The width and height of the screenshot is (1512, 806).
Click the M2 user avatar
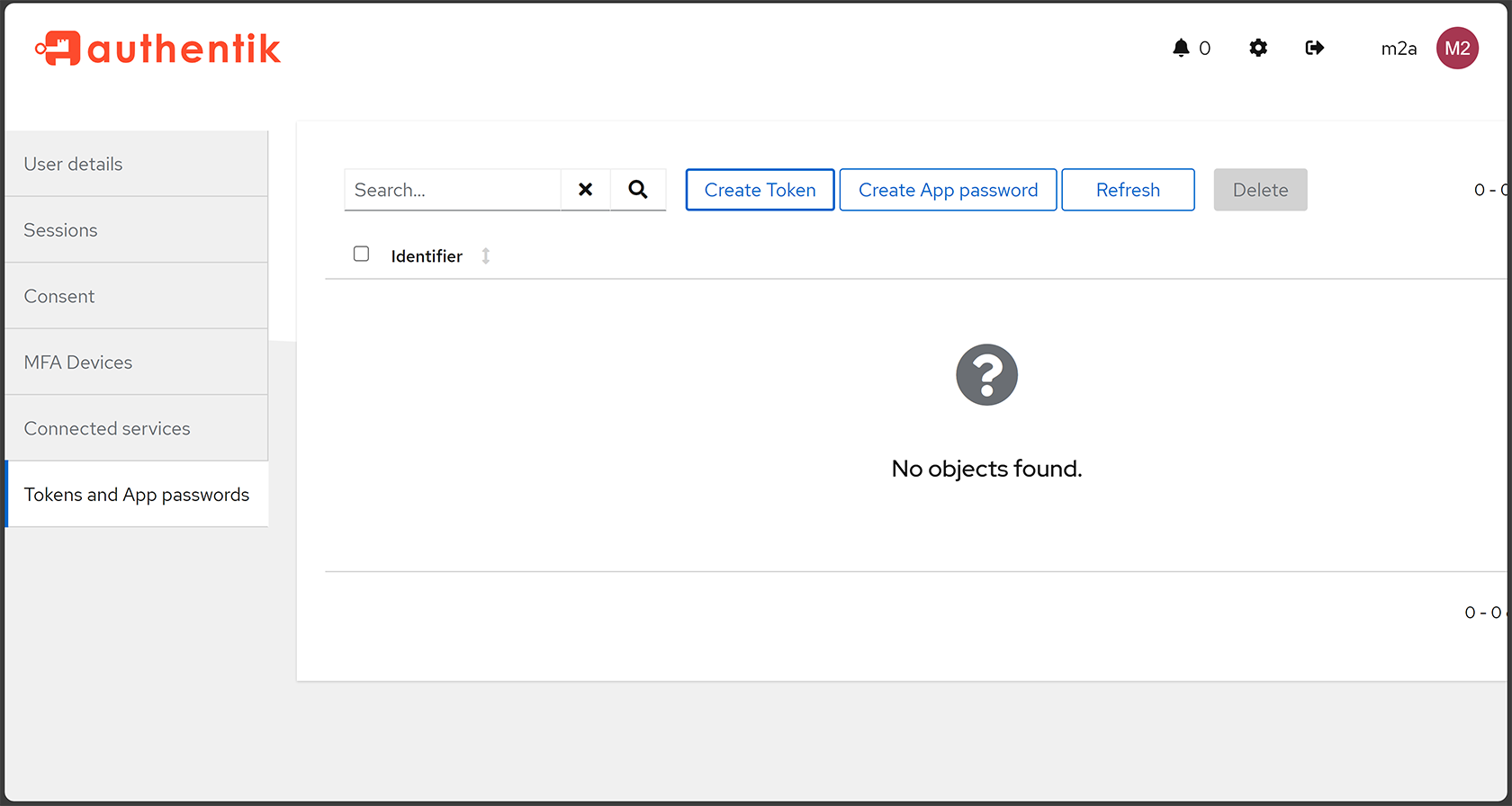pyautogui.click(x=1457, y=49)
